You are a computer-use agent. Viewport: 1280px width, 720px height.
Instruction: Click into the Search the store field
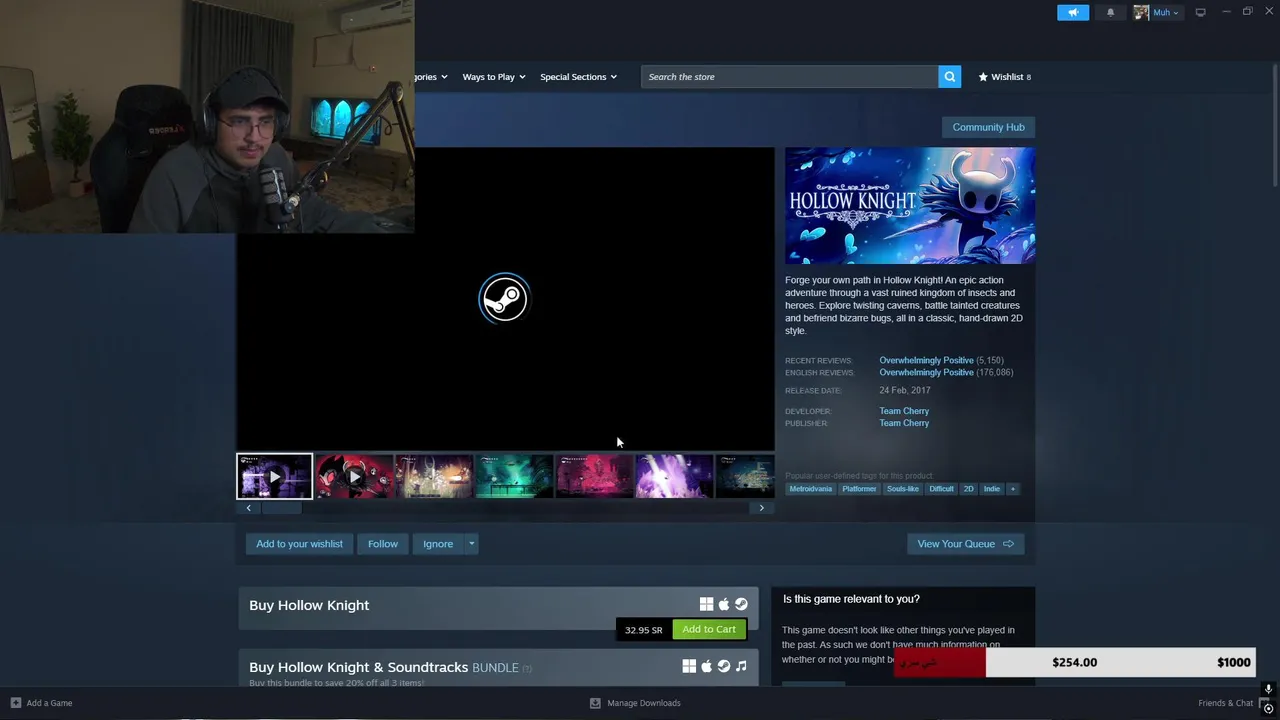[x=789, y=77]
